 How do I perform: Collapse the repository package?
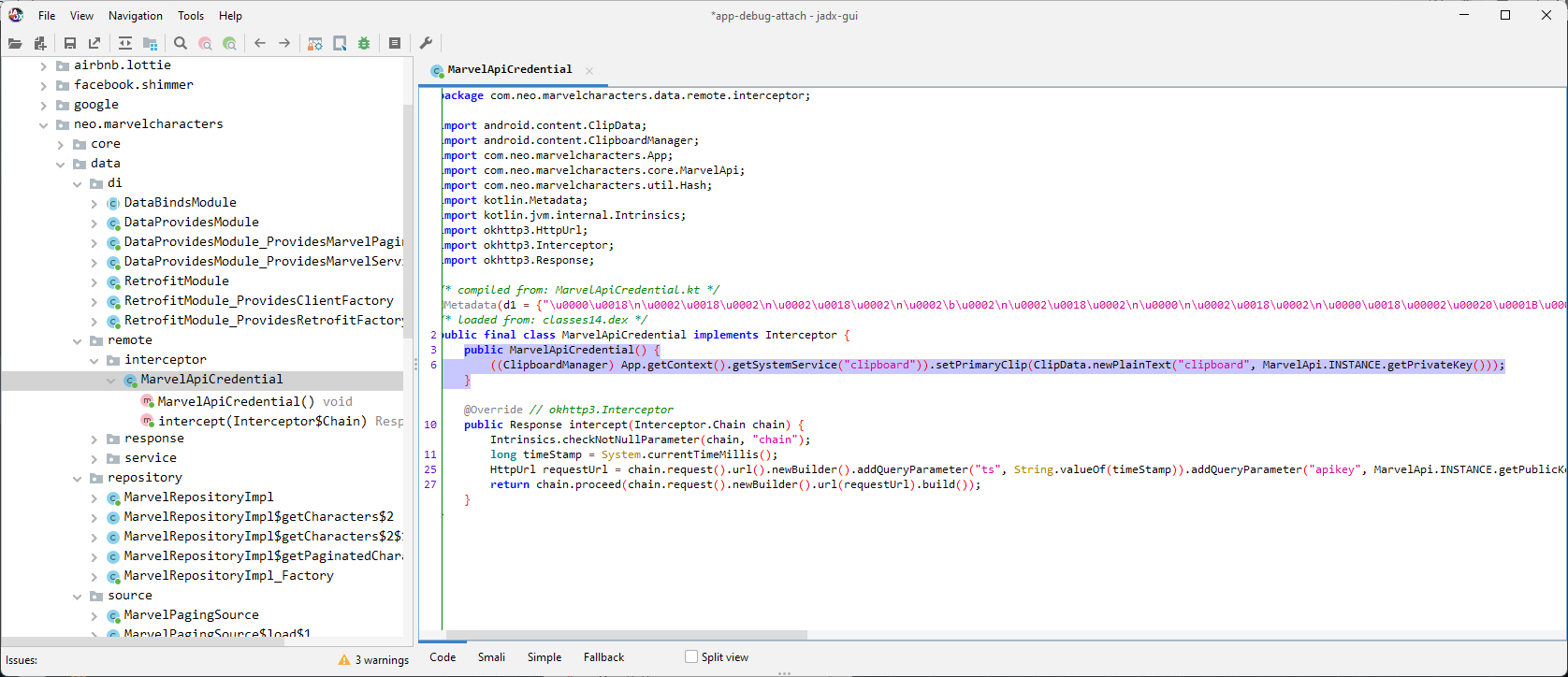78,478
